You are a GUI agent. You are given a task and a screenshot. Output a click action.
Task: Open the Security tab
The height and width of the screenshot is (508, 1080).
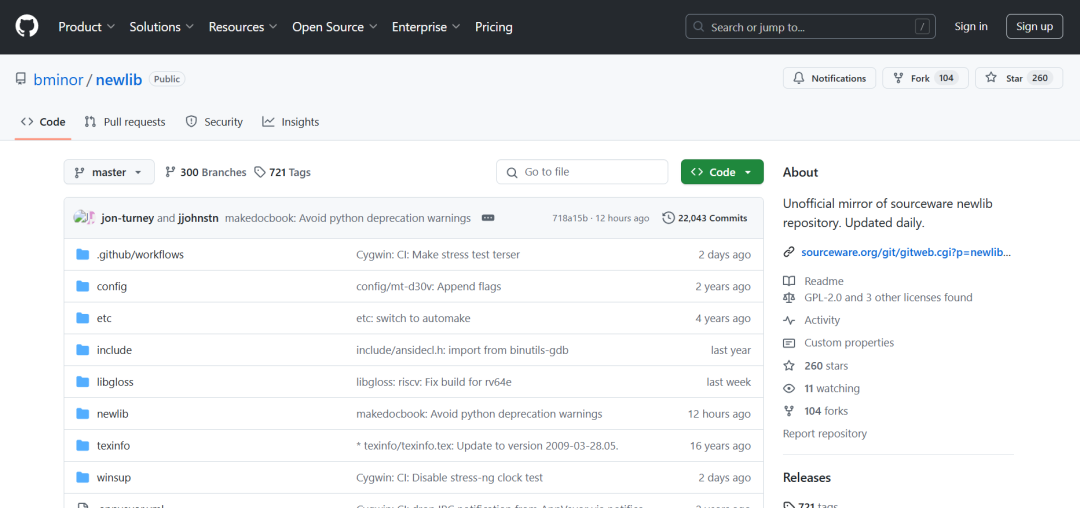(214, 122)
